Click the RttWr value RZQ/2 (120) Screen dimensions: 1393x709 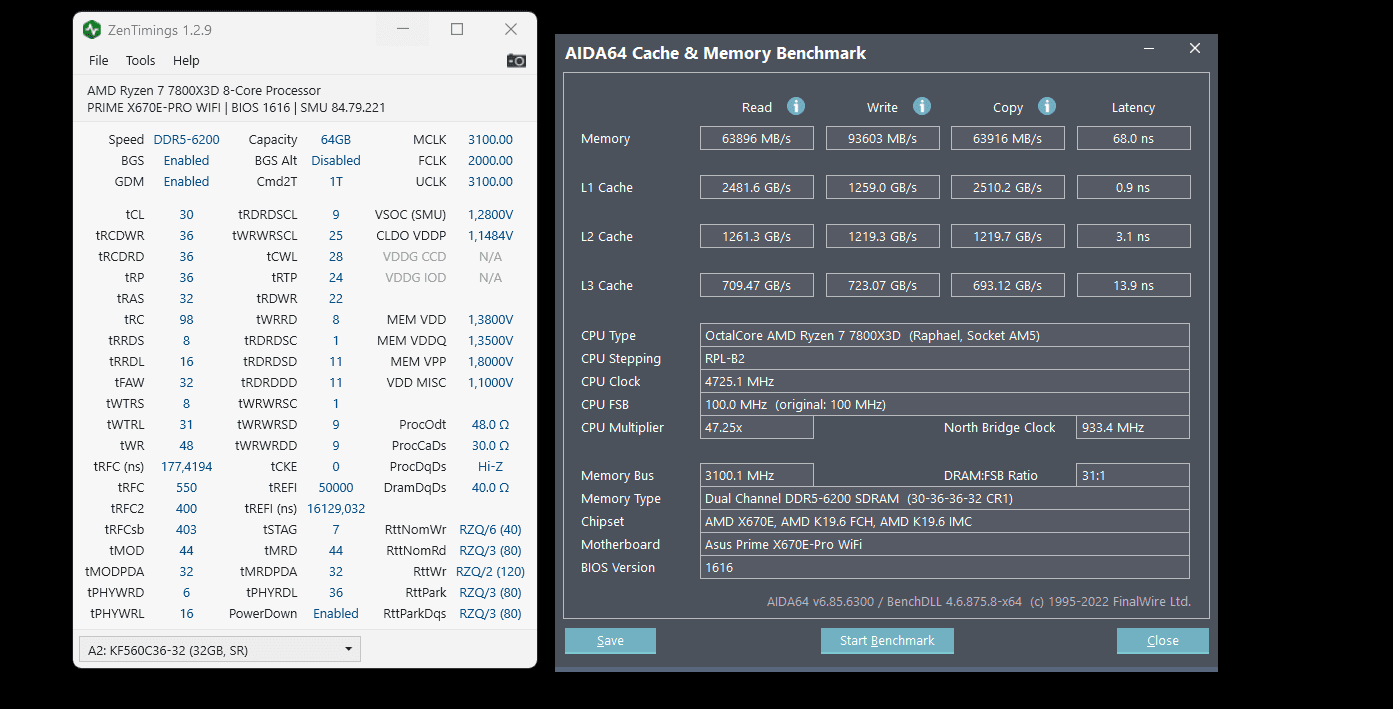click(490, 571)
